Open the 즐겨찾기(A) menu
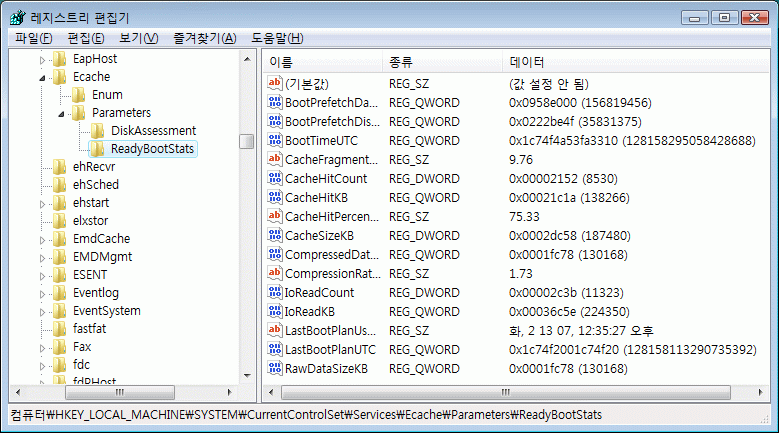779x433 pixels. point(205,38)
